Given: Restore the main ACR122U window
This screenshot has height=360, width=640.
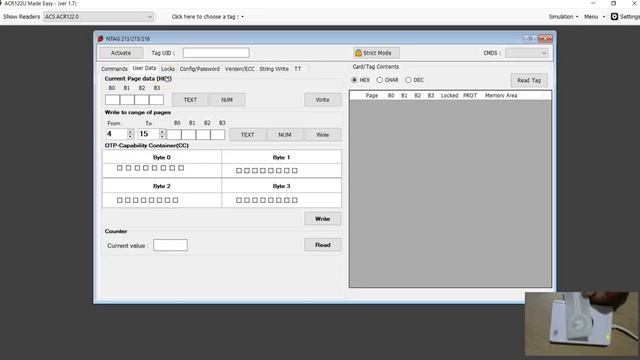Looking at the screenshot, I should [x=613, y=3].
